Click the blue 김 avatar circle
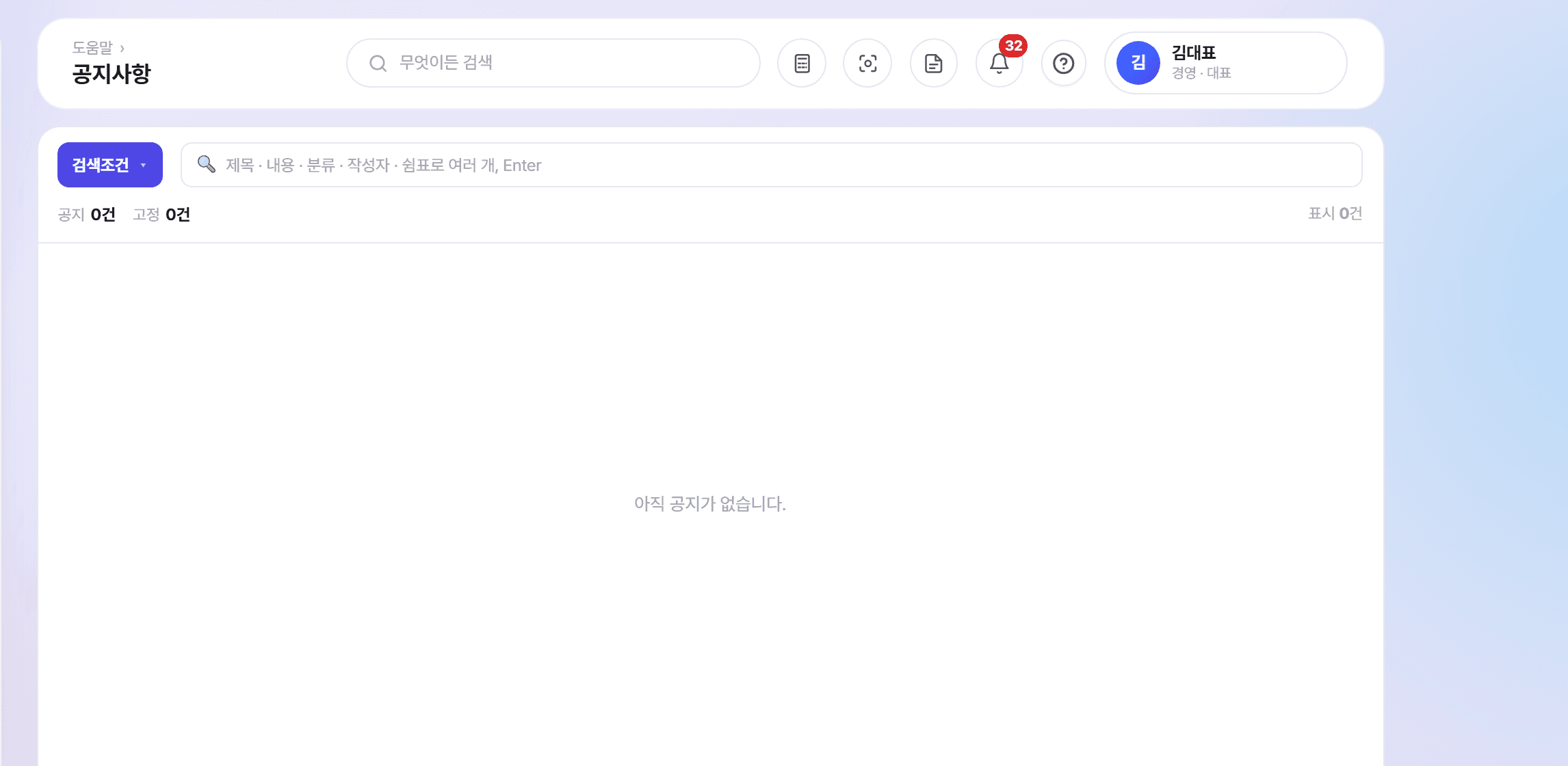 (1138, 63)
